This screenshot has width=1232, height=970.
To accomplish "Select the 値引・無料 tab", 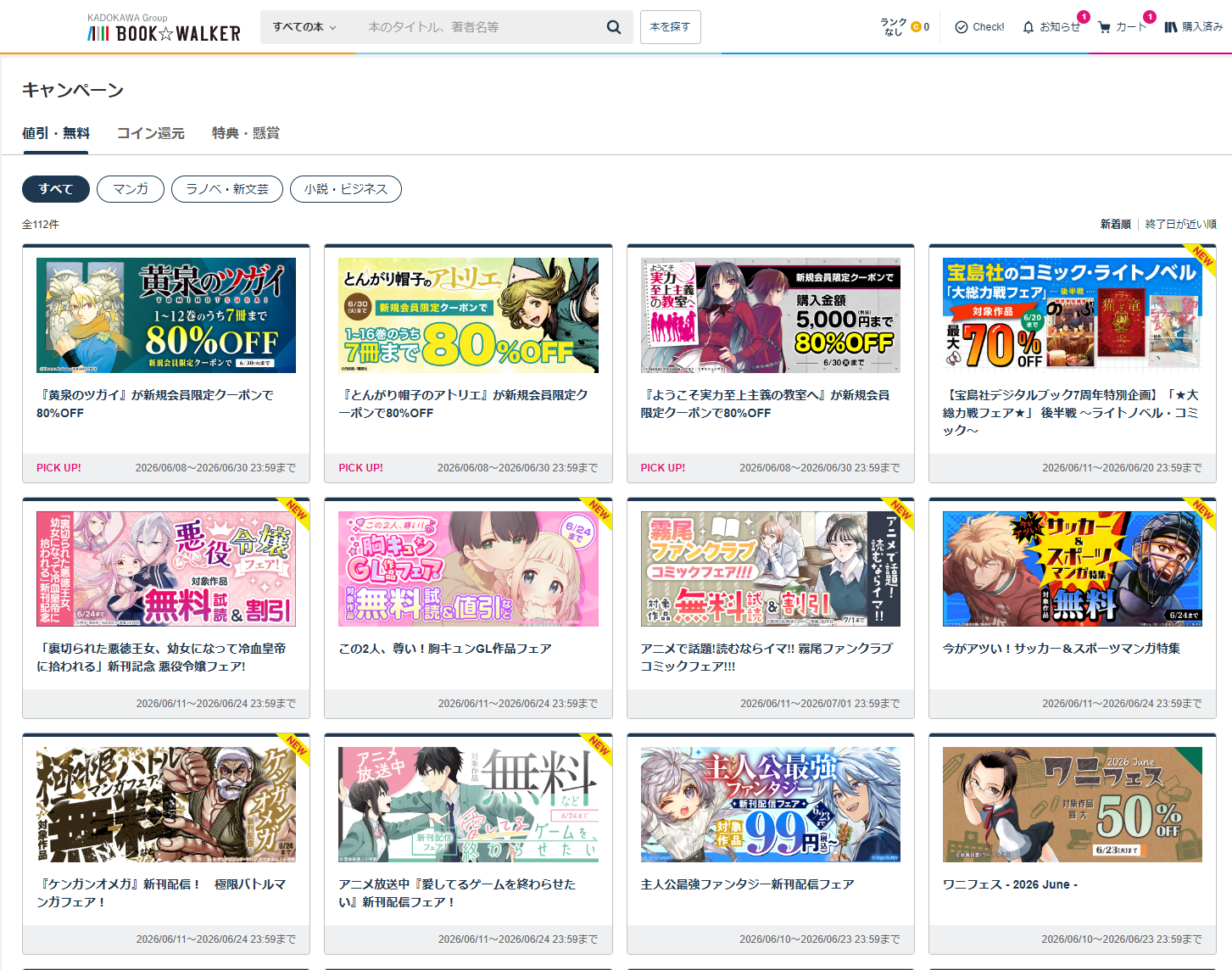I will pyautogui.click(x=56, y=133).
